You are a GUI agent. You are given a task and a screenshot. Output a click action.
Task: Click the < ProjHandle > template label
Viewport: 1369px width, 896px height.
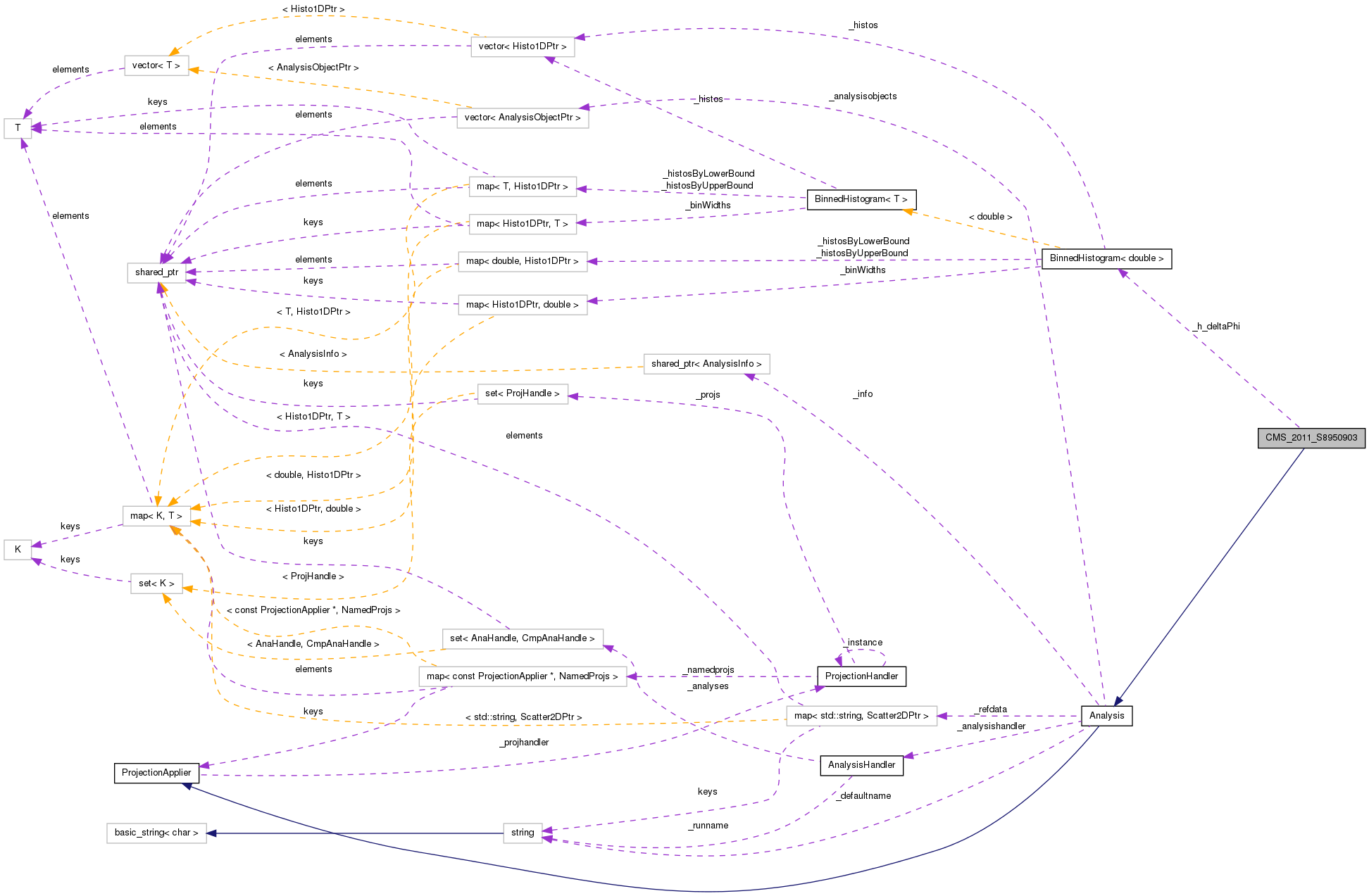[313, 576]
